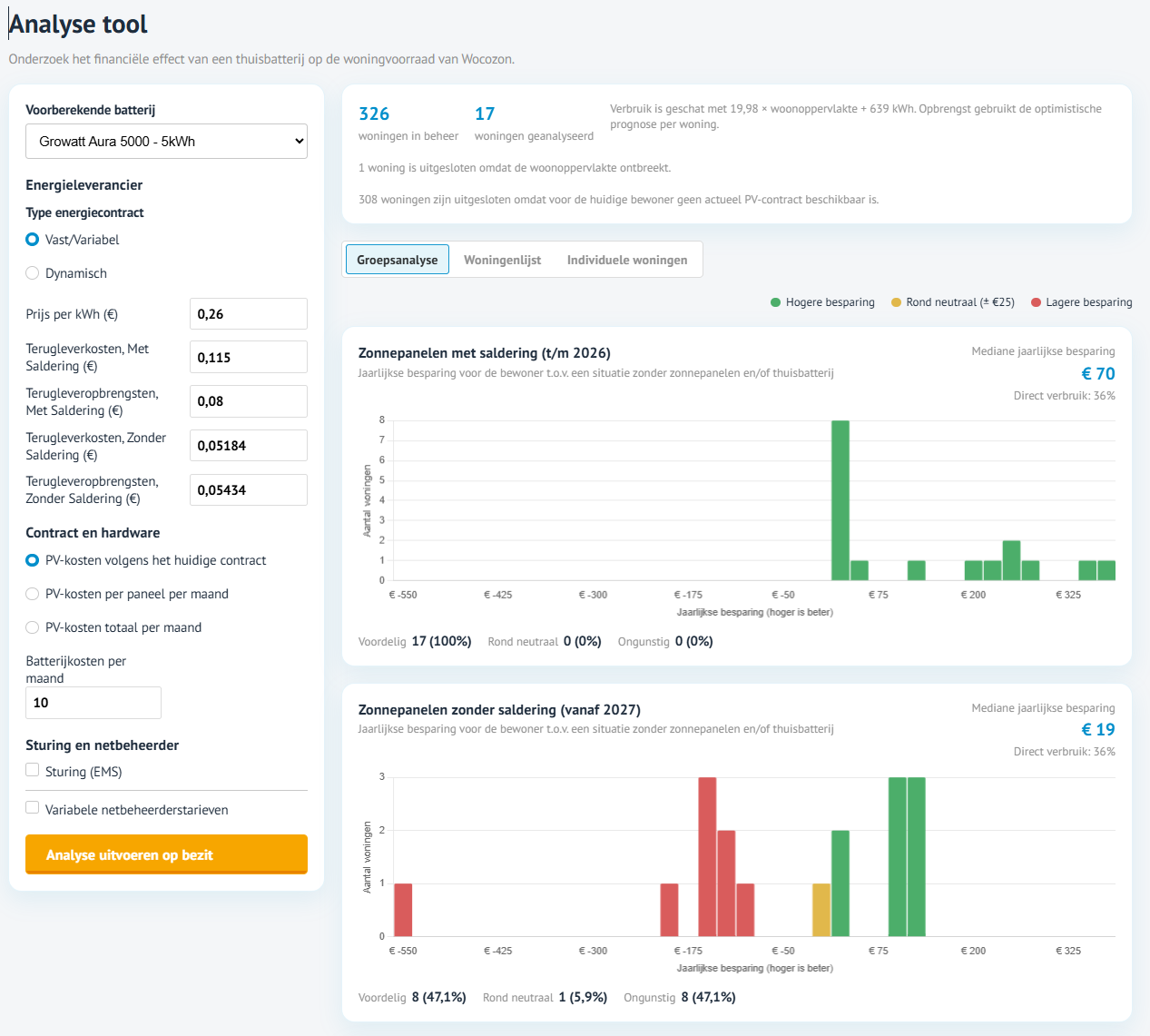Click the 'Contract en hardware' section heading

click(93, 533)
